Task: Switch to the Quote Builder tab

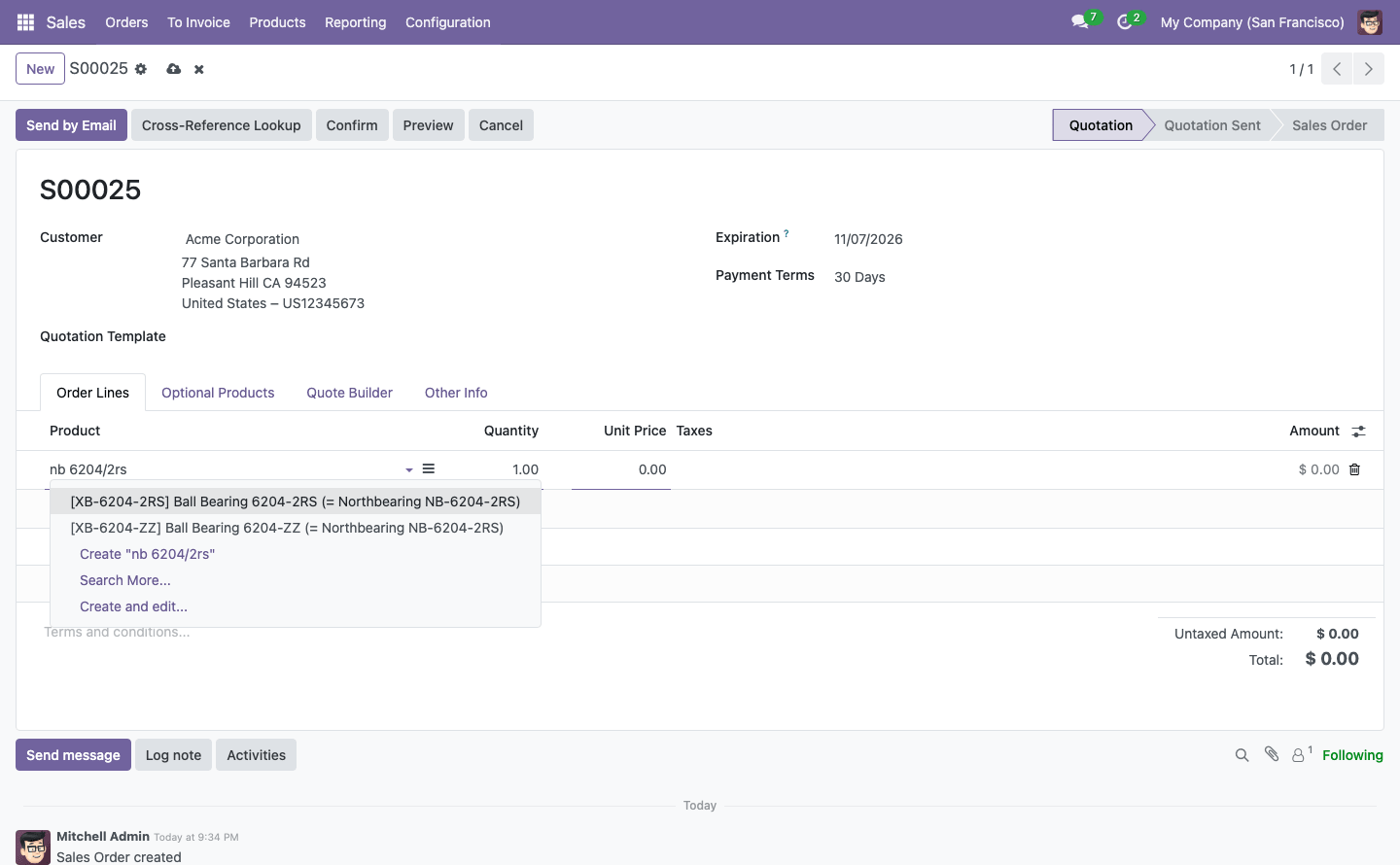Action: click(x=350, y=393)
